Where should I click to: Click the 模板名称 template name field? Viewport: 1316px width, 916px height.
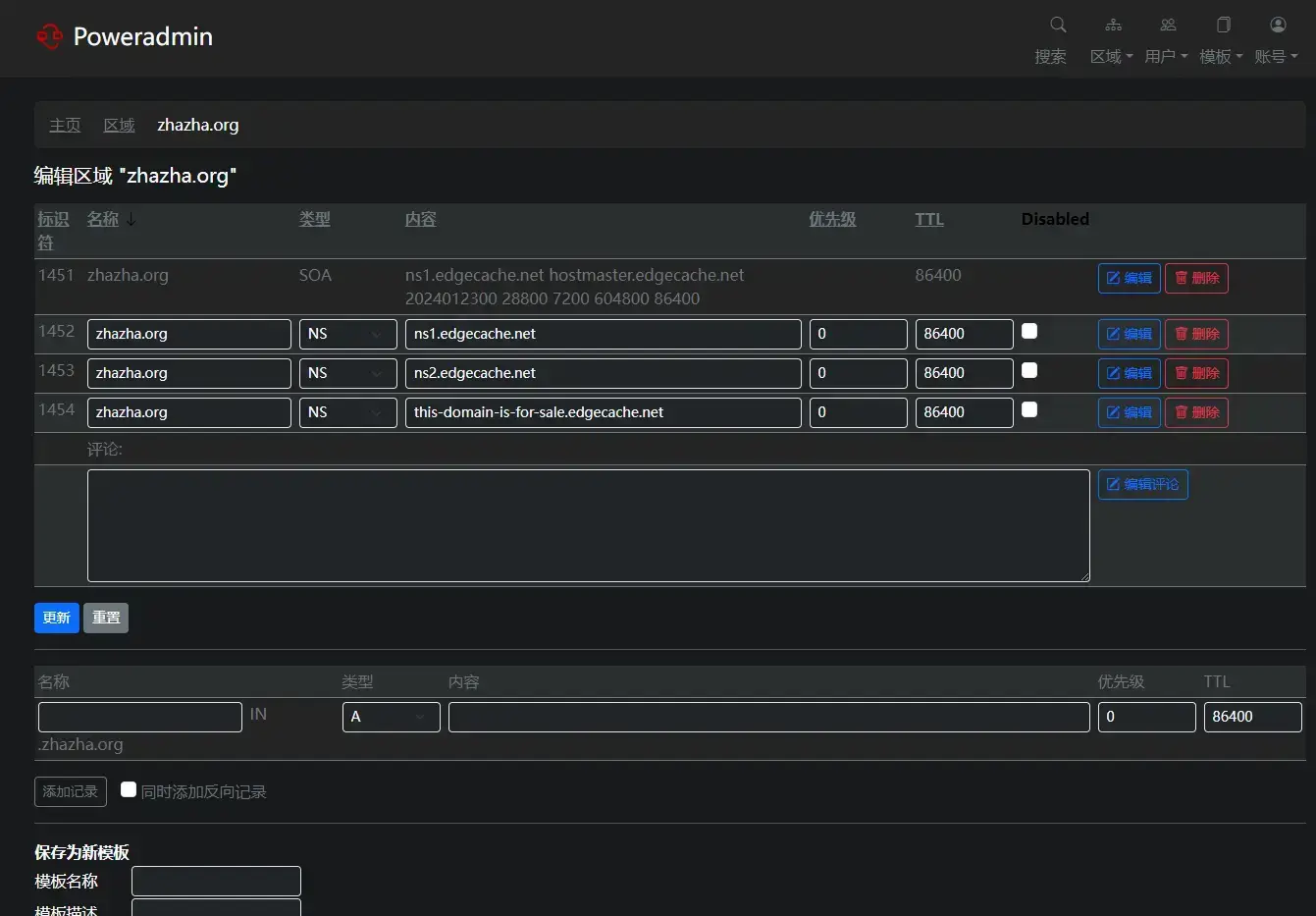[217, 881]
